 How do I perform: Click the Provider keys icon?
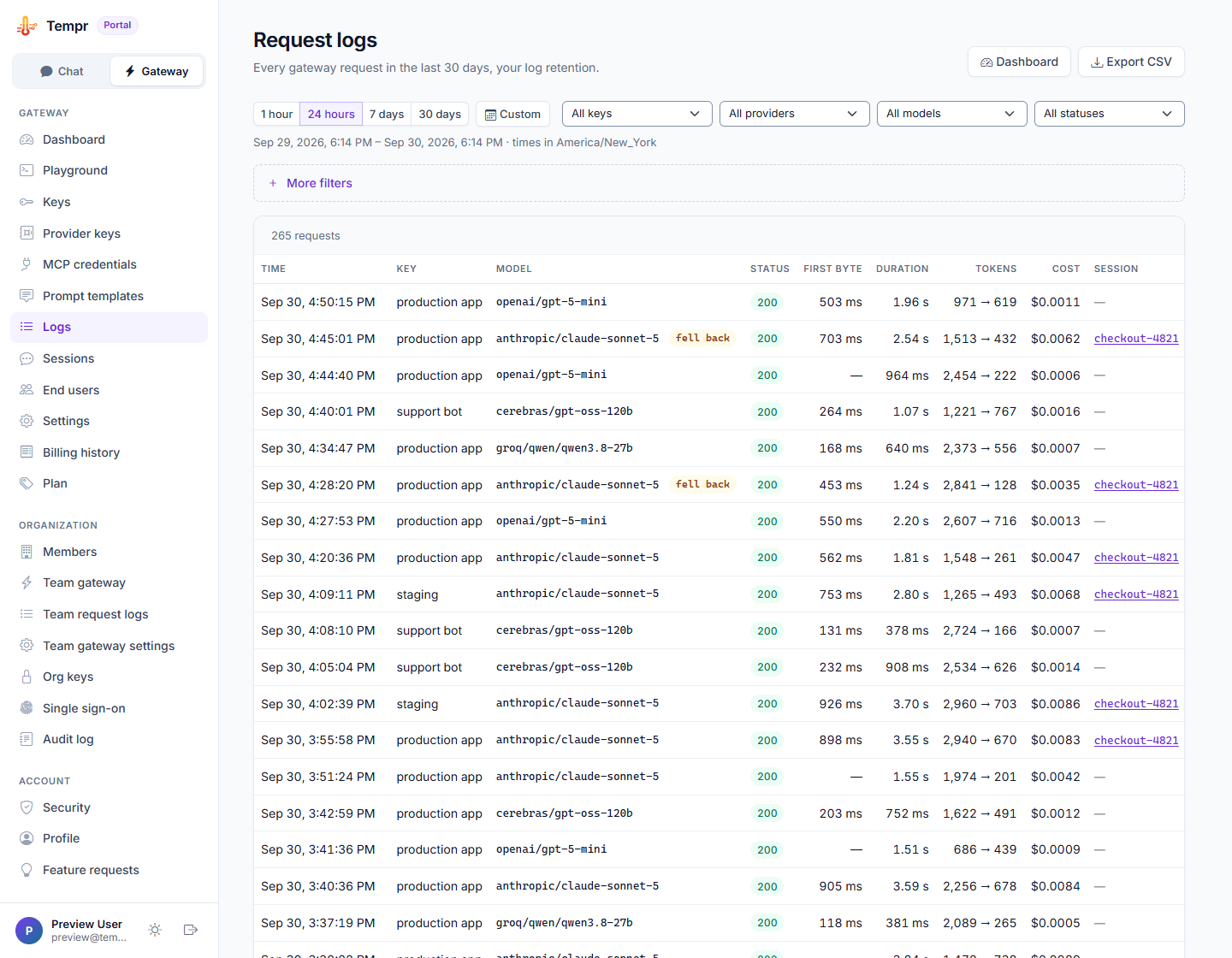[27, 234]
